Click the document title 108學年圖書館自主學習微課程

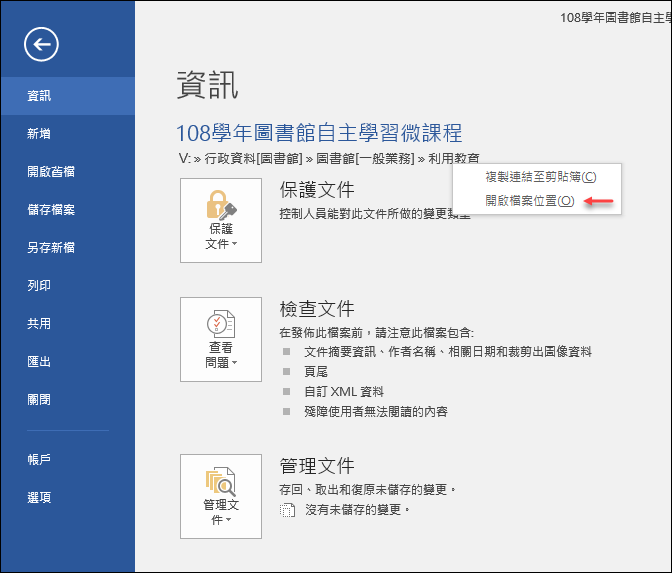pyautogui.click(x=319, y=133)
